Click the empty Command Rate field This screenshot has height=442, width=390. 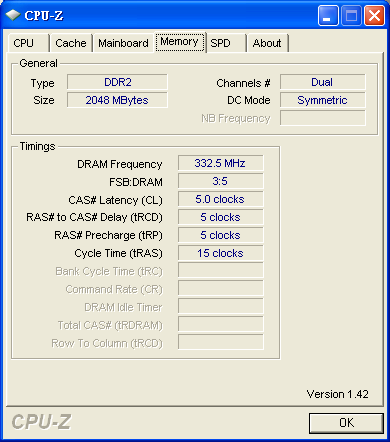click(x=220, y=288)
